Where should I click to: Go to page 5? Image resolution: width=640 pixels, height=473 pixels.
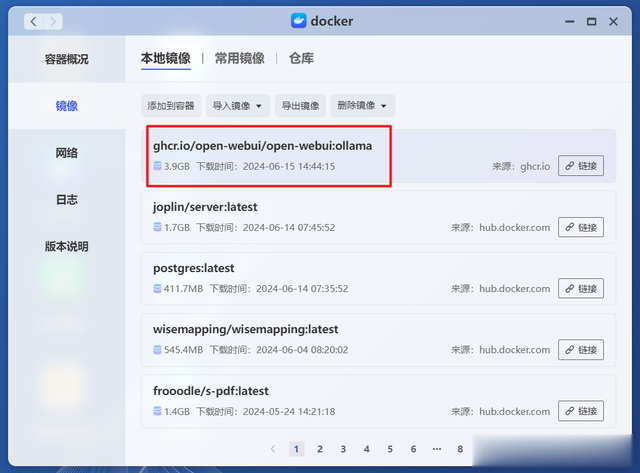point(390,449)
